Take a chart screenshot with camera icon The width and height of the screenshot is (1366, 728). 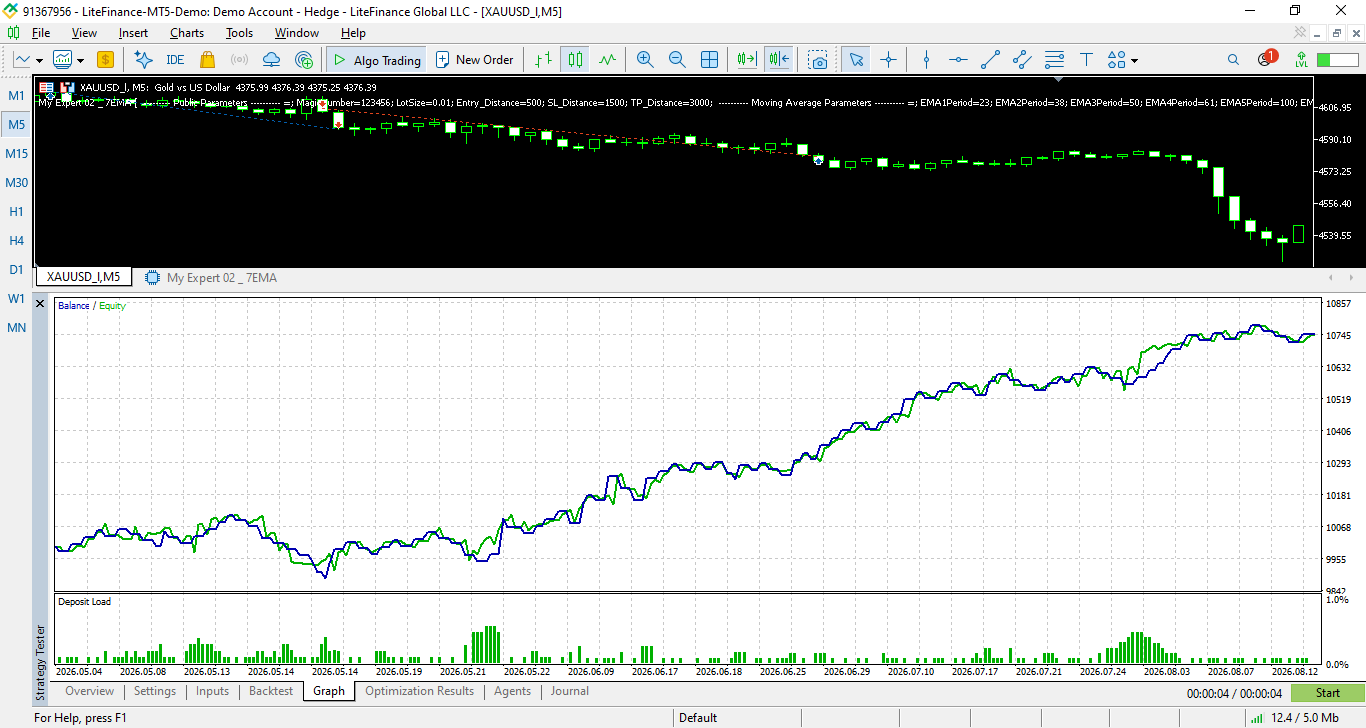(x=819, y=60)
